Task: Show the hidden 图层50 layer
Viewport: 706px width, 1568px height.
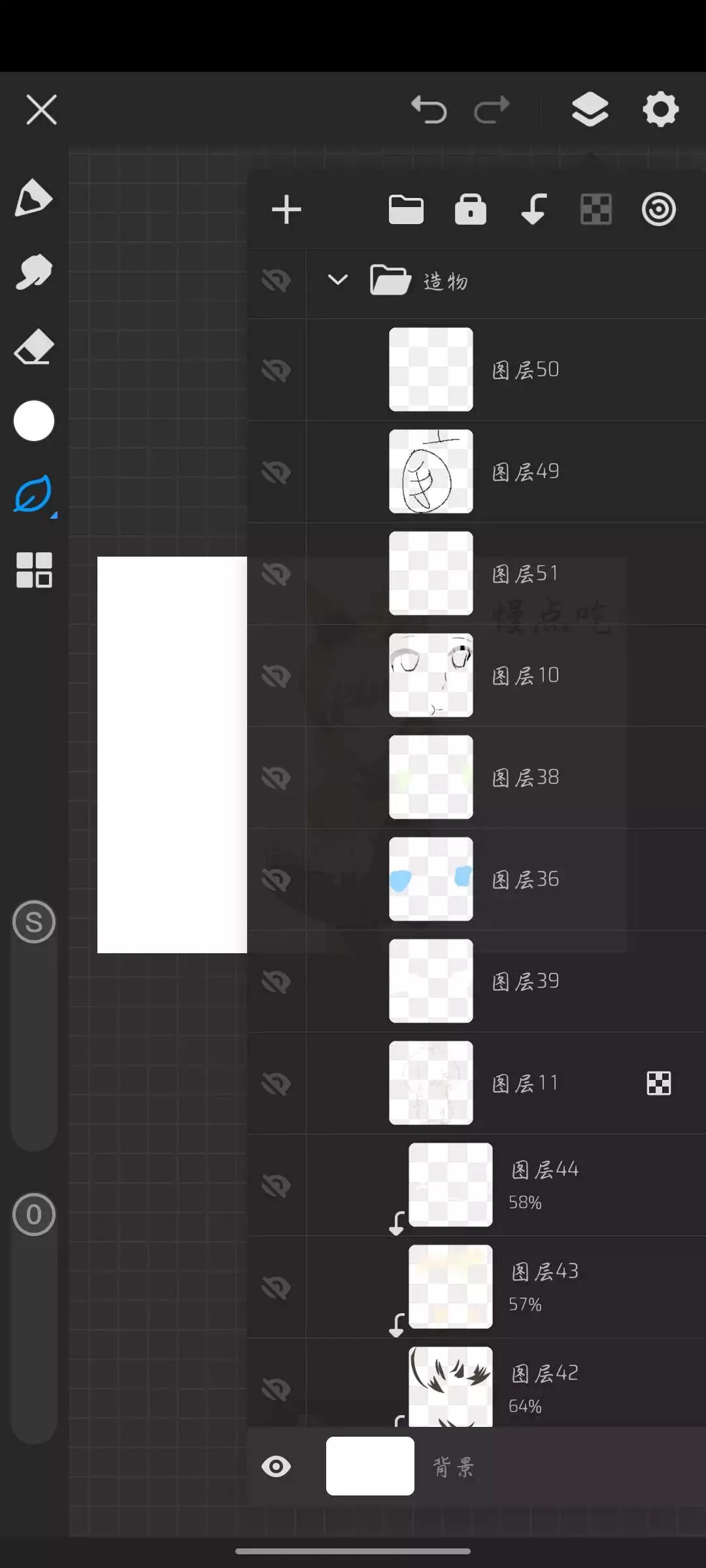Action: pos(276,370)
